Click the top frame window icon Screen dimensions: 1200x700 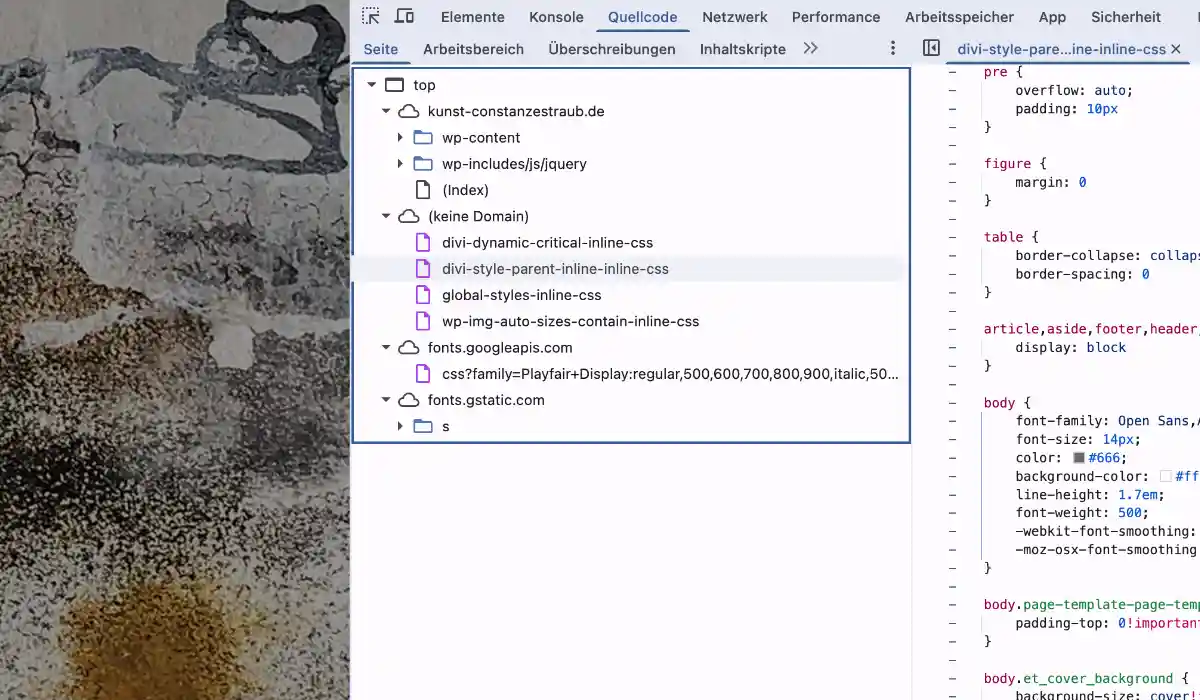[x=395, y=85]
